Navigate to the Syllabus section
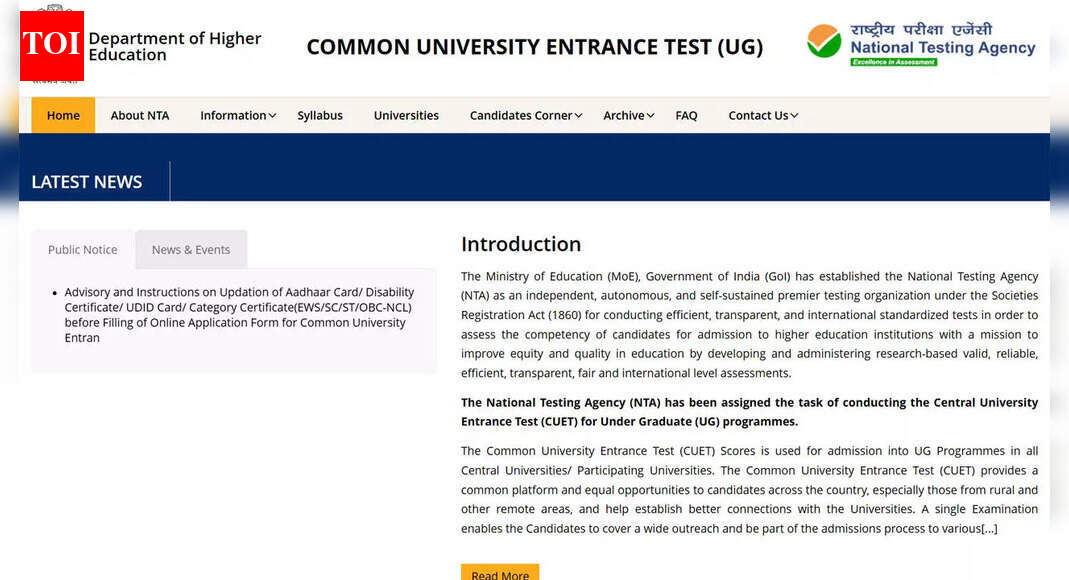 (x=319, y=115)
